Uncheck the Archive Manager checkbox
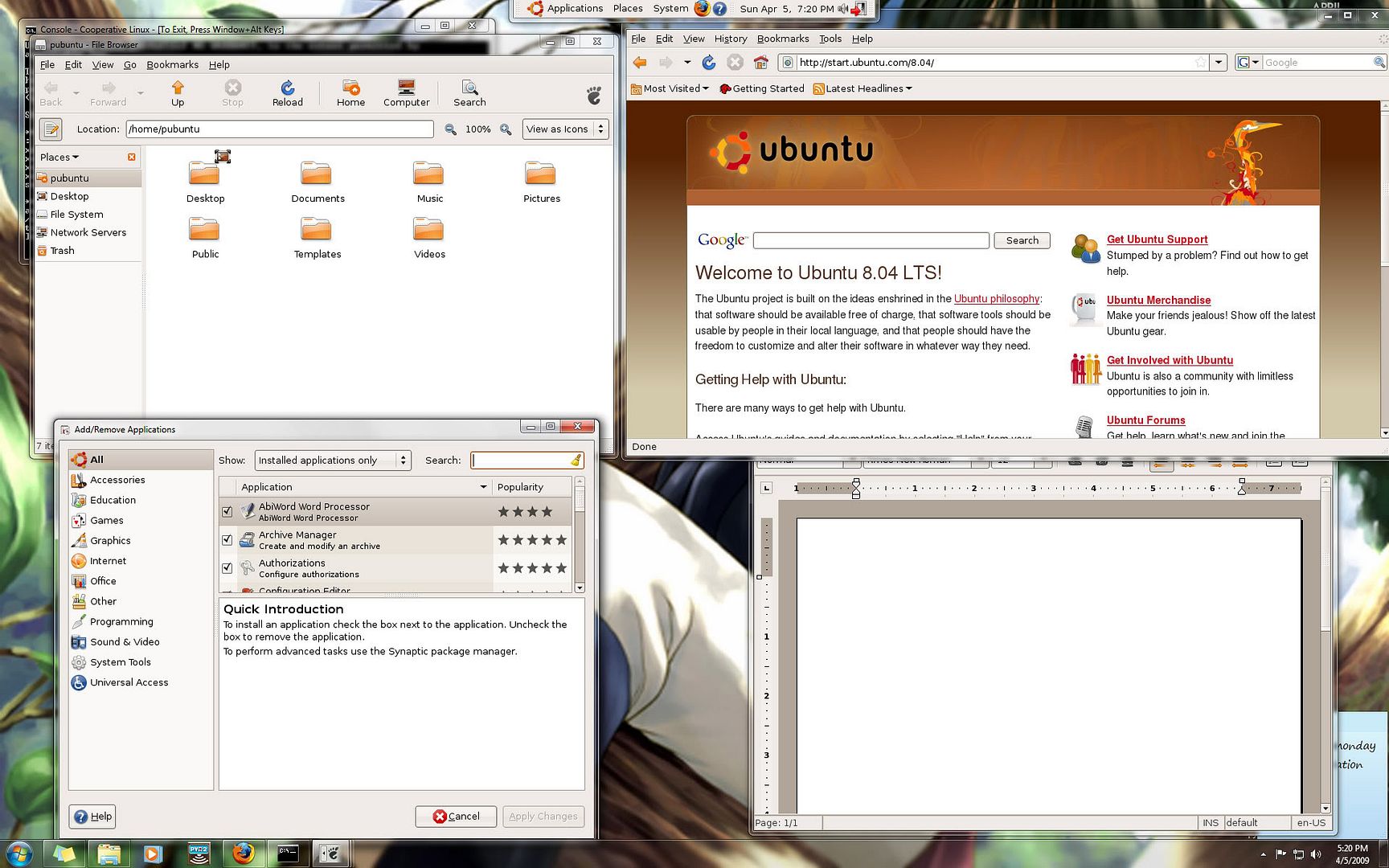This screenshot has height=868, width=1389. coord(227,539)
